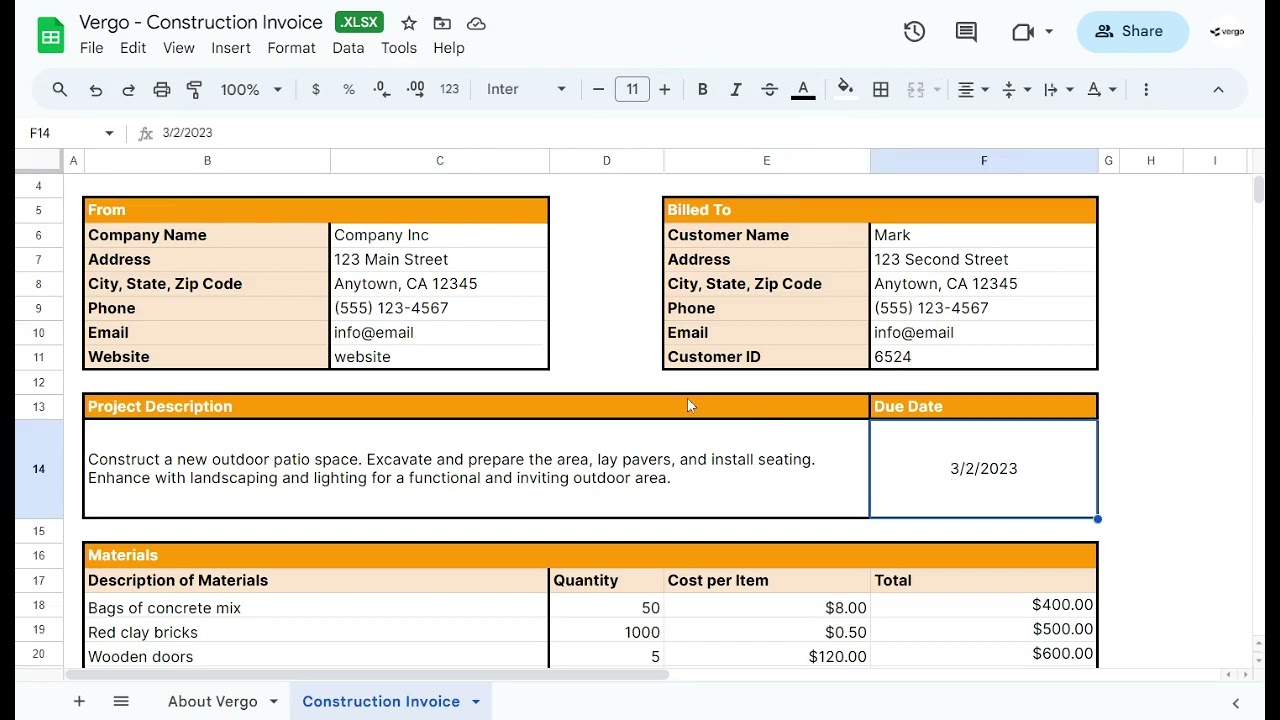Viewport: 1280px width, 720px height.
Task: Open the Tools menu
Action: pyautogui.click(x=399, y=48)
